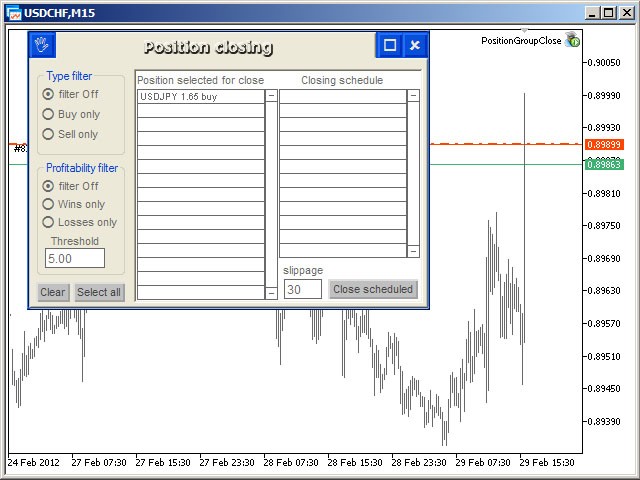Choose Losses only profitability filter
Screen dimensions: 640x480
point(48,222)
